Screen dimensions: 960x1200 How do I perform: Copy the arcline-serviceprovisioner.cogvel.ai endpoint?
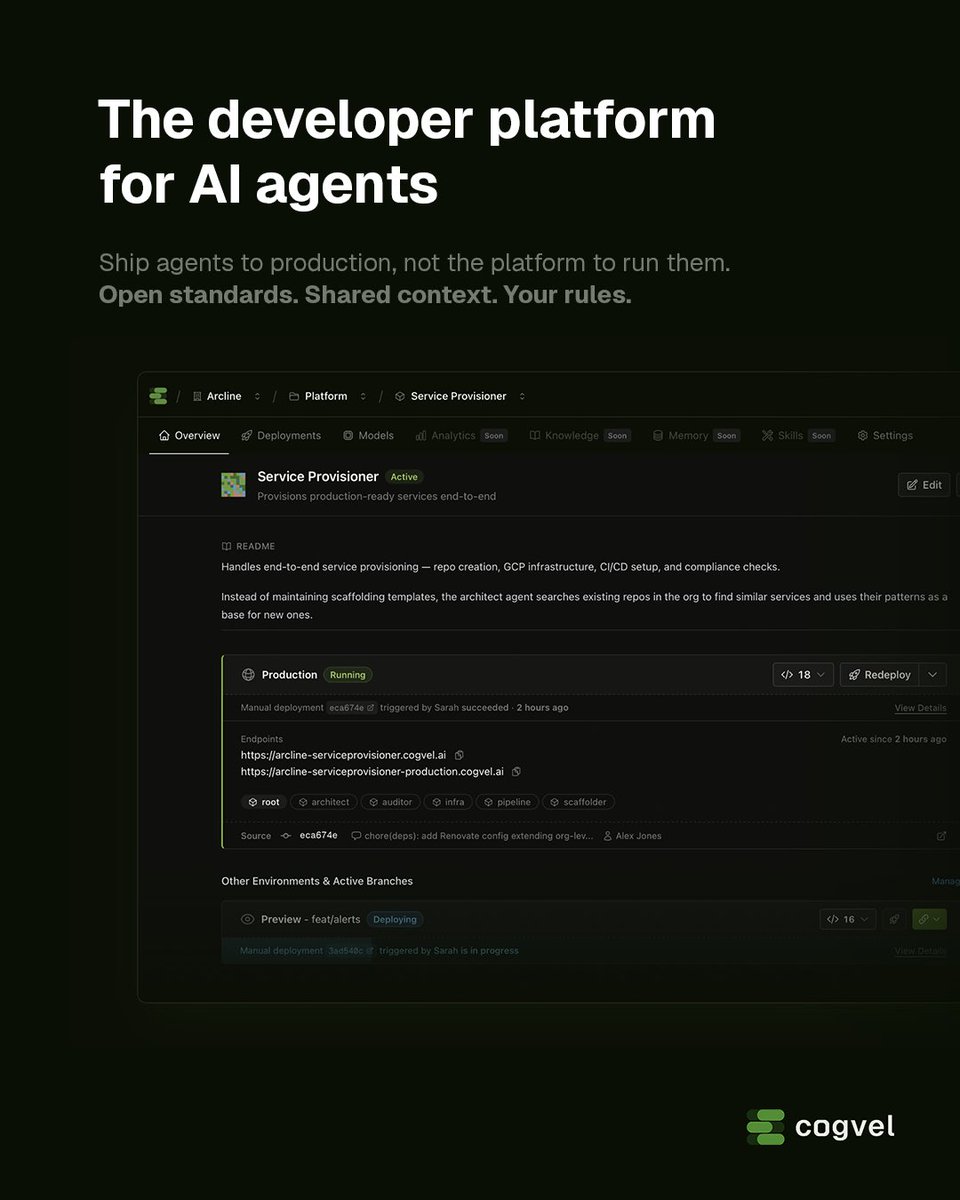click(459, 755)
